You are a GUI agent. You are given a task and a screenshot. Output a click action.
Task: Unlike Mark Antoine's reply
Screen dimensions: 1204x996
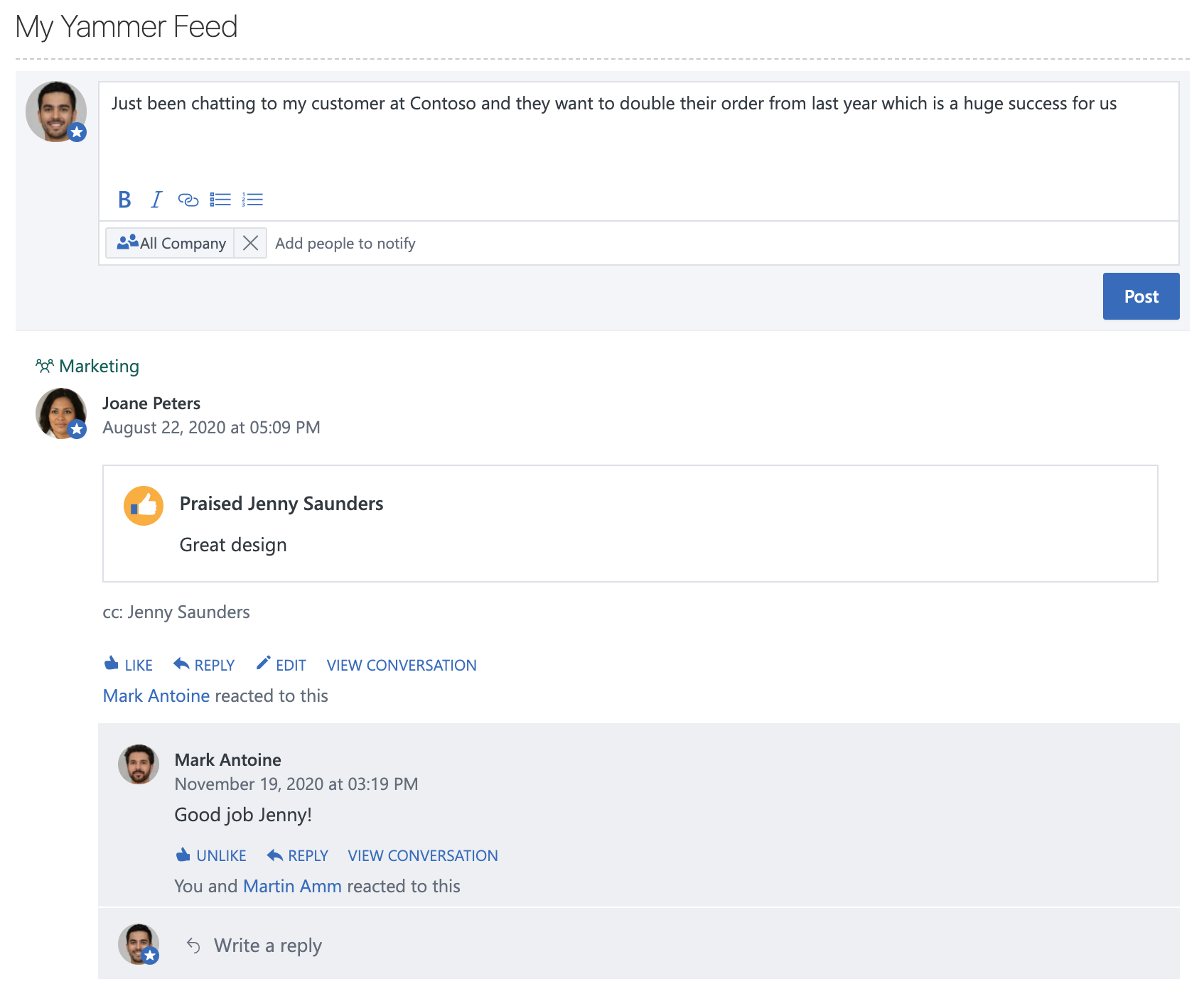pos(211,855)
